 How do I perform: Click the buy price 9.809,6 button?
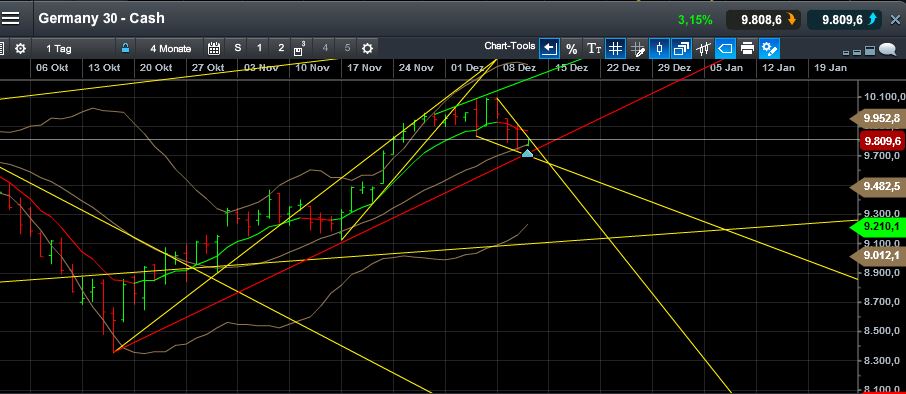[844, 20]
